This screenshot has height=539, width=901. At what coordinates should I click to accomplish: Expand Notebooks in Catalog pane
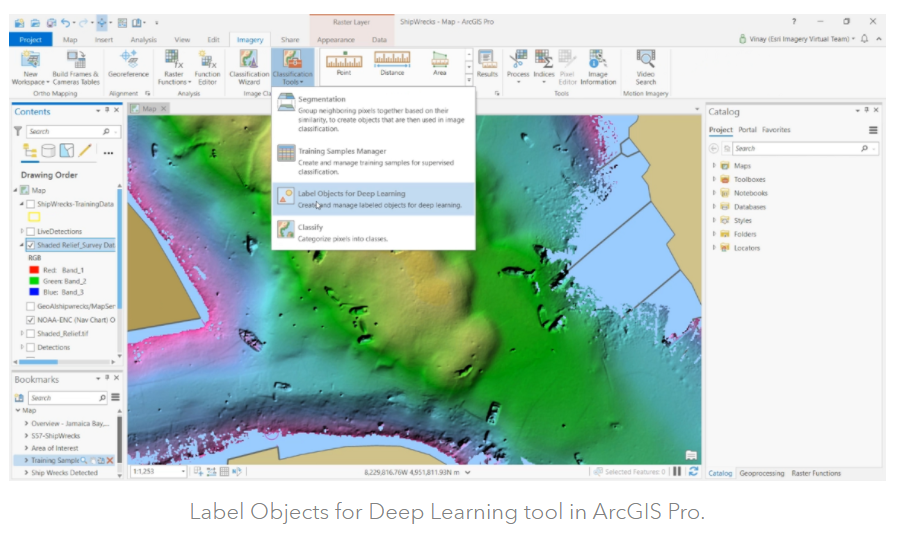click(x=714, y=193)
